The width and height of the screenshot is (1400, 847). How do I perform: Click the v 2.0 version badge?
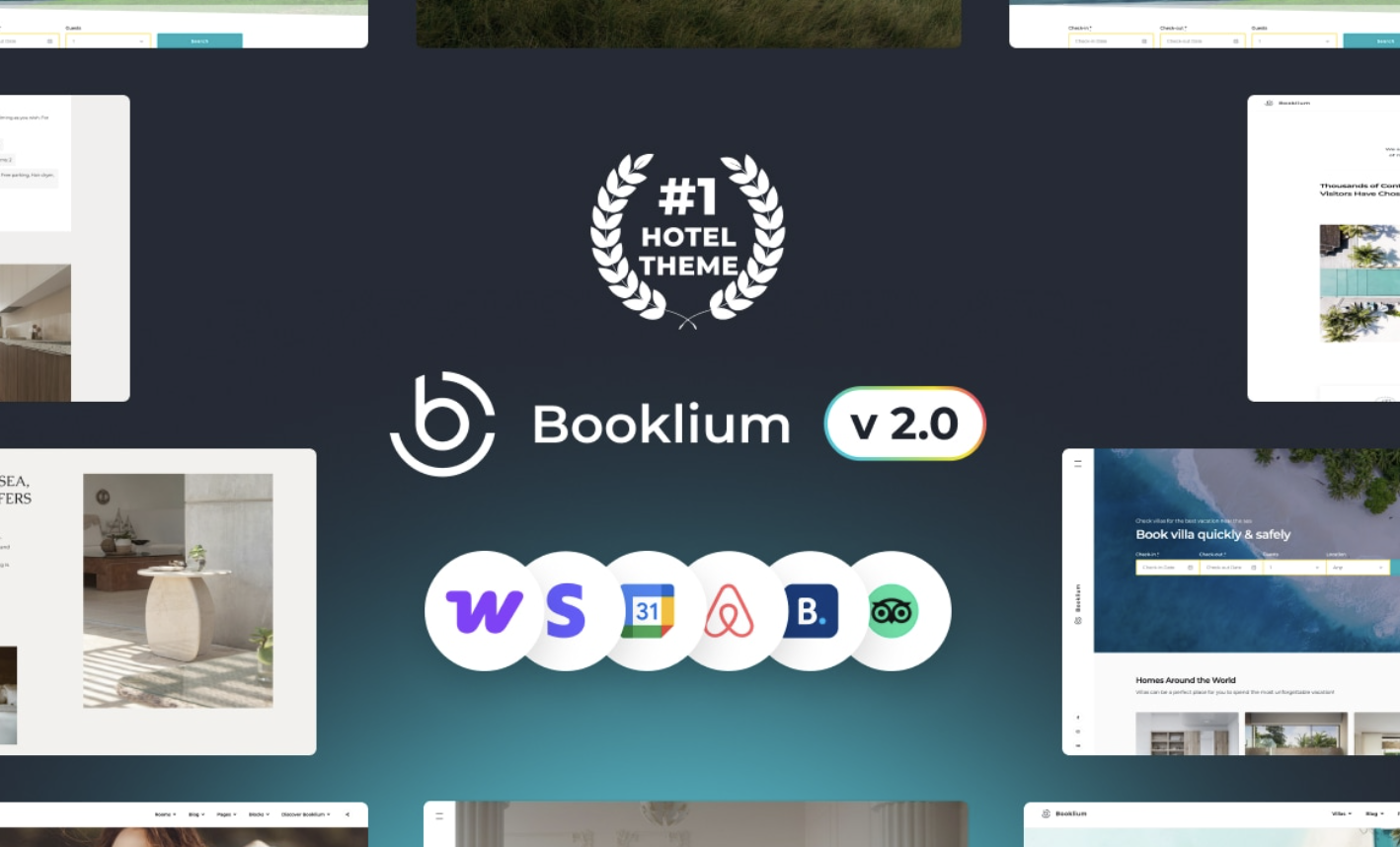905,423
